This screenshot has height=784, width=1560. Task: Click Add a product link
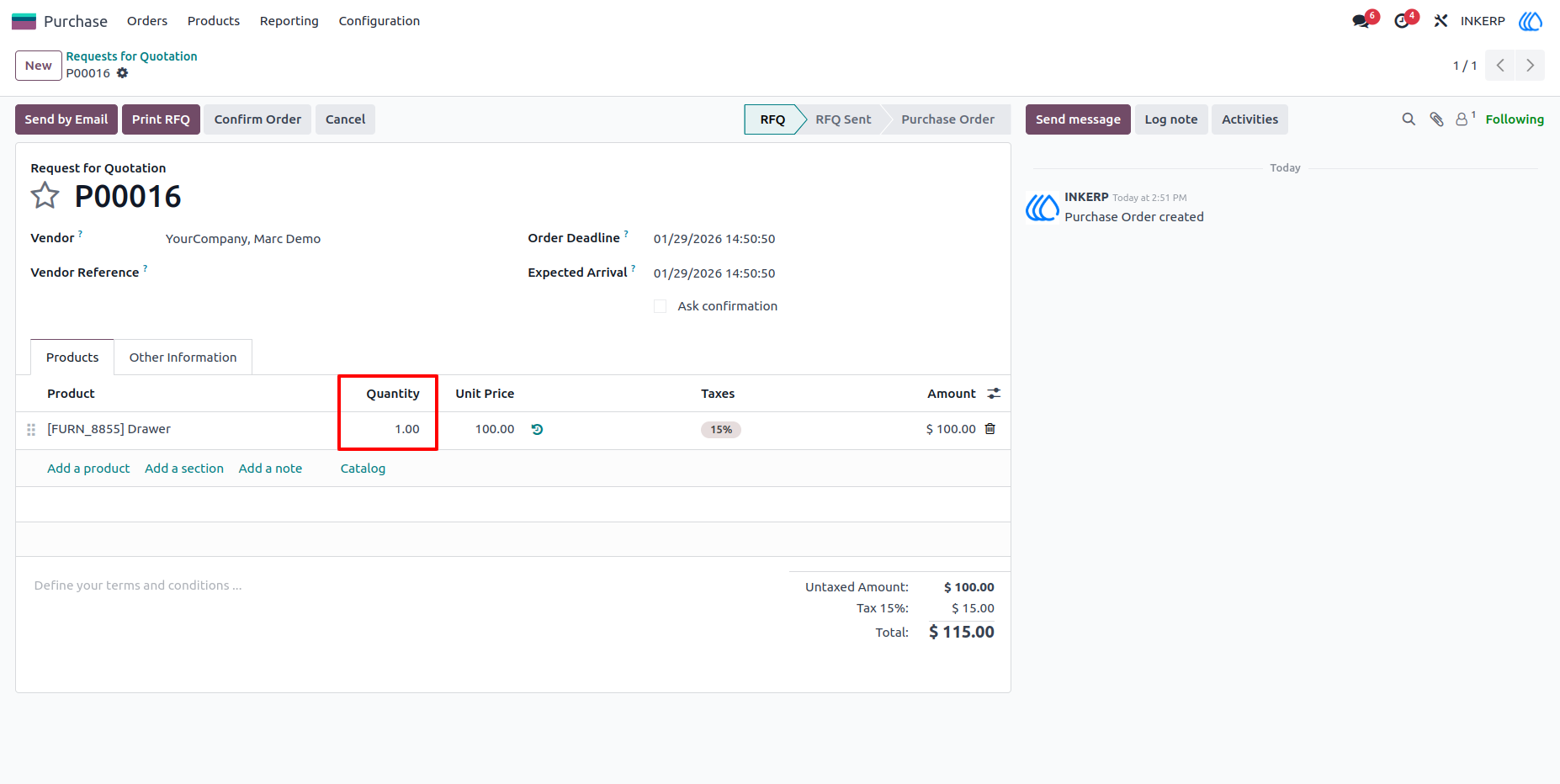coord(88,469)
